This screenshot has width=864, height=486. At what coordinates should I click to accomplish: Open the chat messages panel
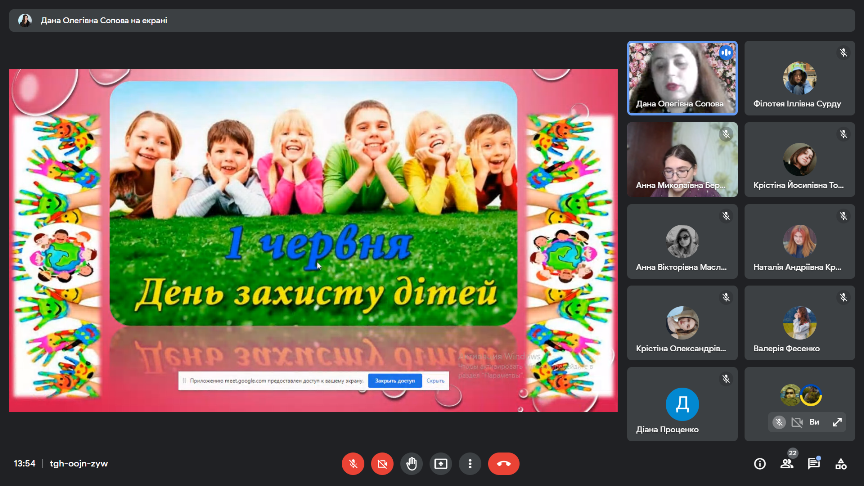point(814,464)
